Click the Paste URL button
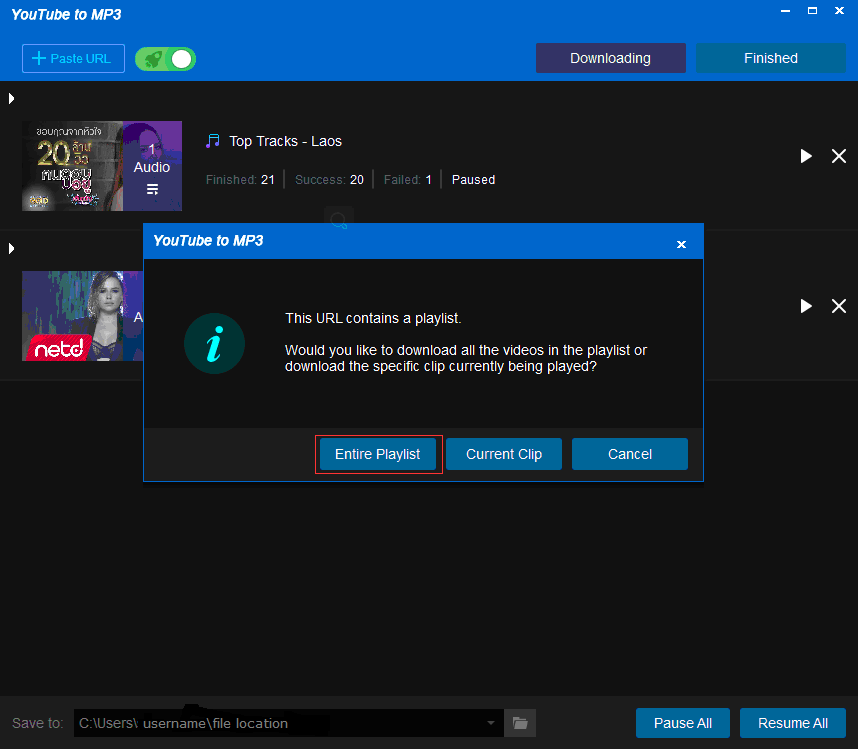 (73, 58)
